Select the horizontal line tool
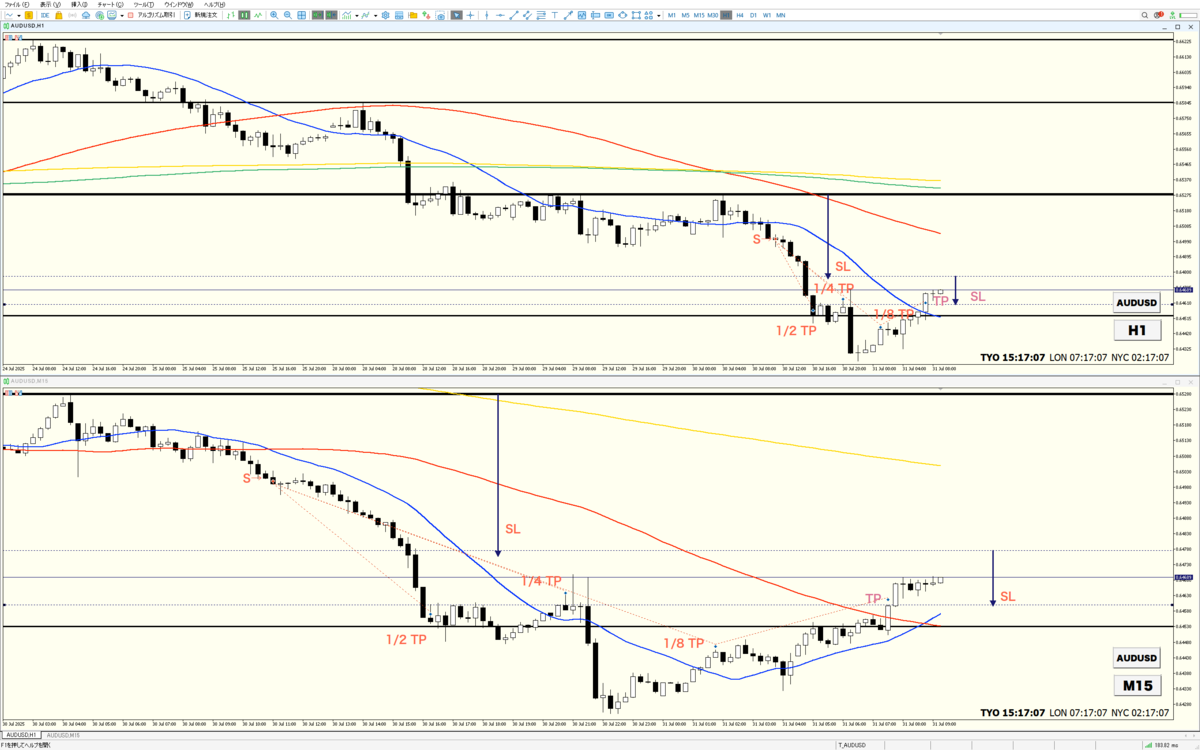 pyautogui.click(x=500, y=16)
